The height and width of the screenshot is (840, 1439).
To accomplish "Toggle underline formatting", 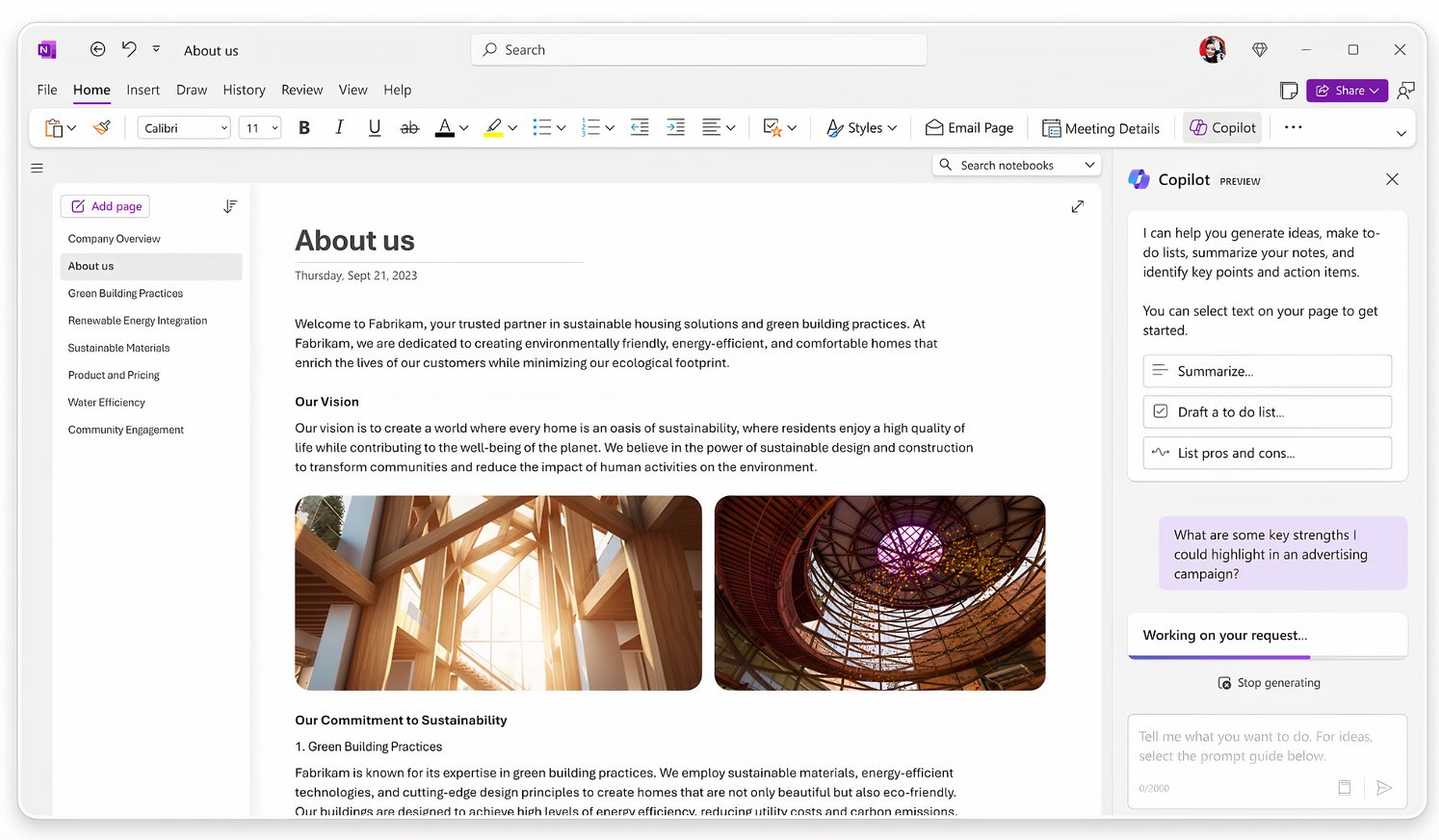I will [x=374, y=127].
